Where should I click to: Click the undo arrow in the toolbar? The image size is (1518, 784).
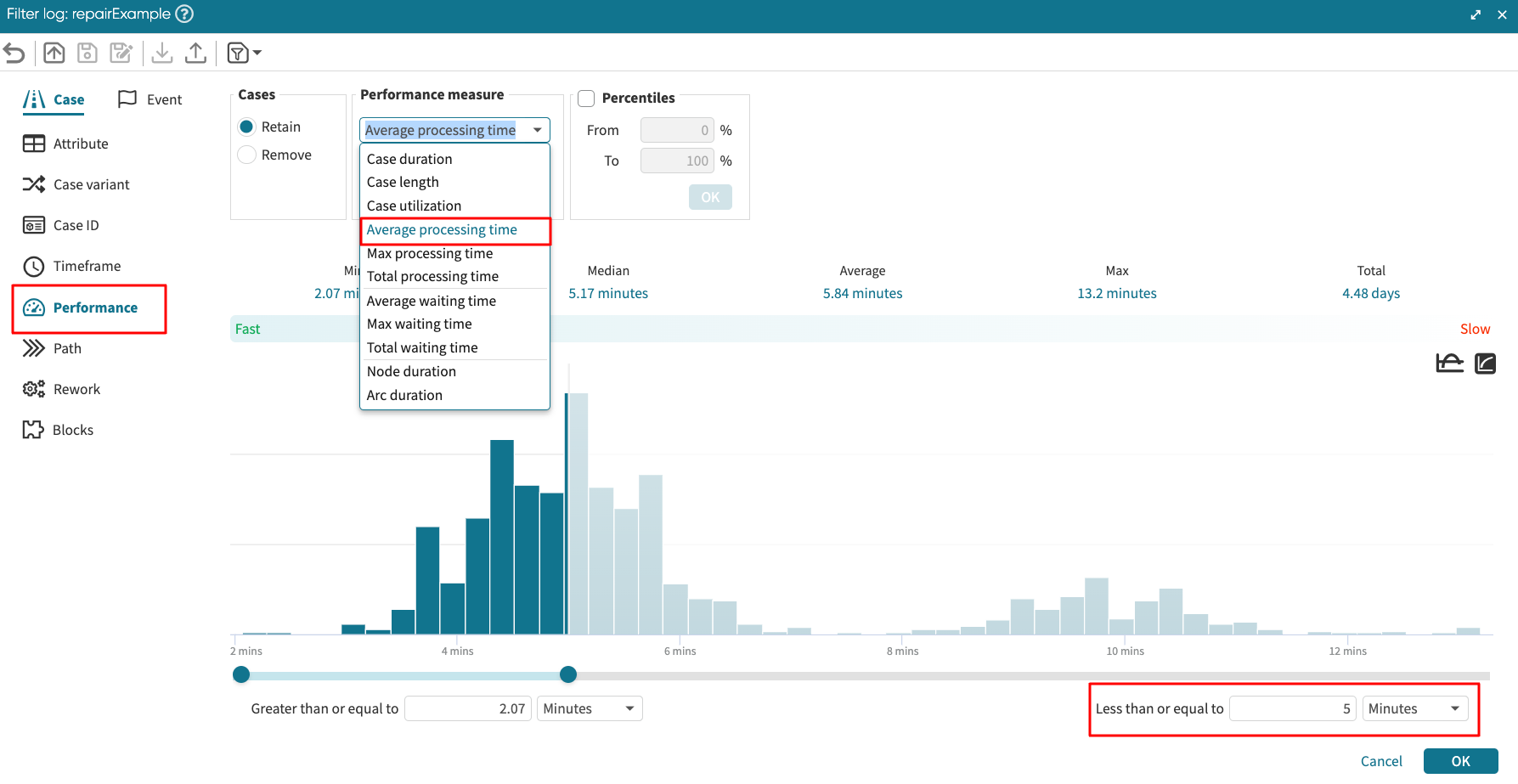14,54
